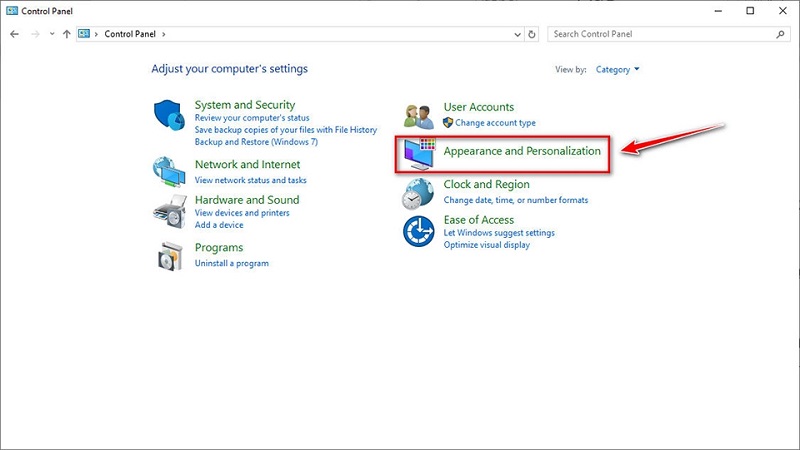Go up one folder level
The width and height of the screenshot is (800, 450).
(67, 34)
